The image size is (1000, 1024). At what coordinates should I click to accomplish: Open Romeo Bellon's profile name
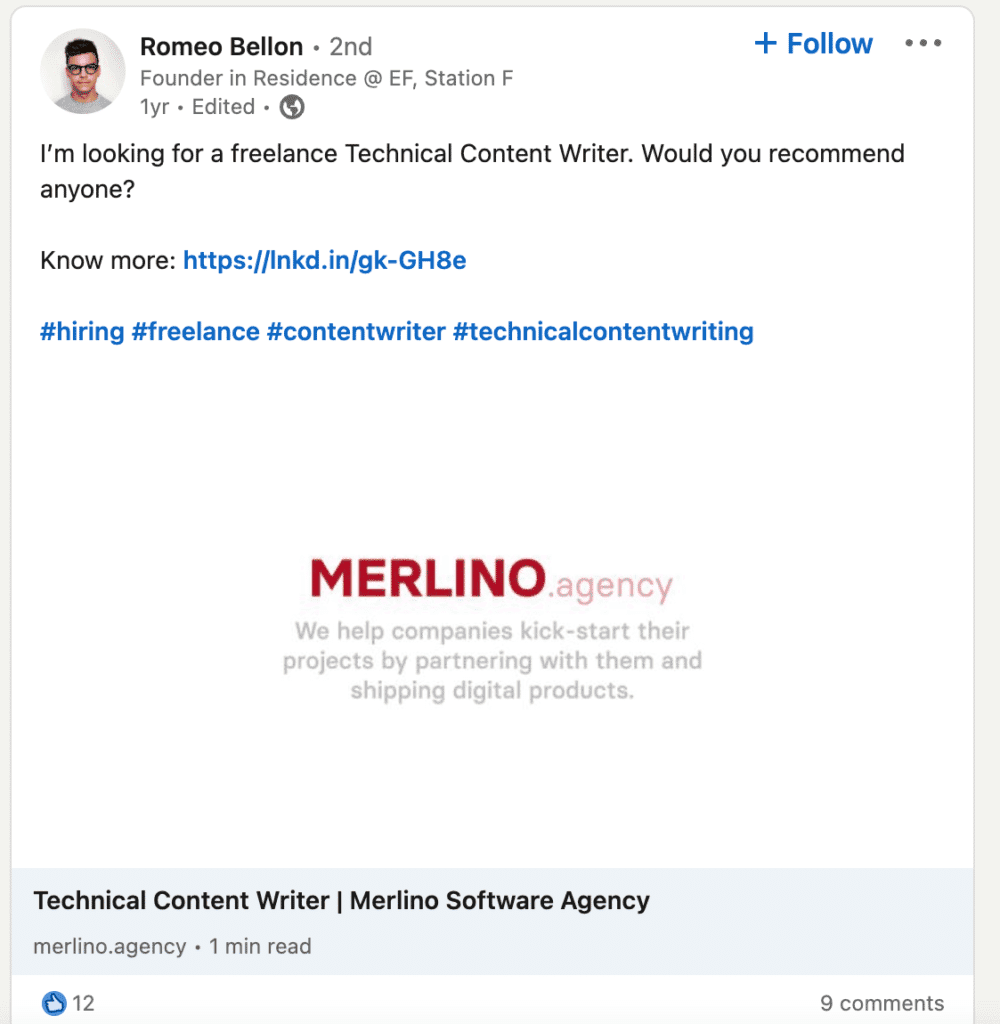pos(222,46)
